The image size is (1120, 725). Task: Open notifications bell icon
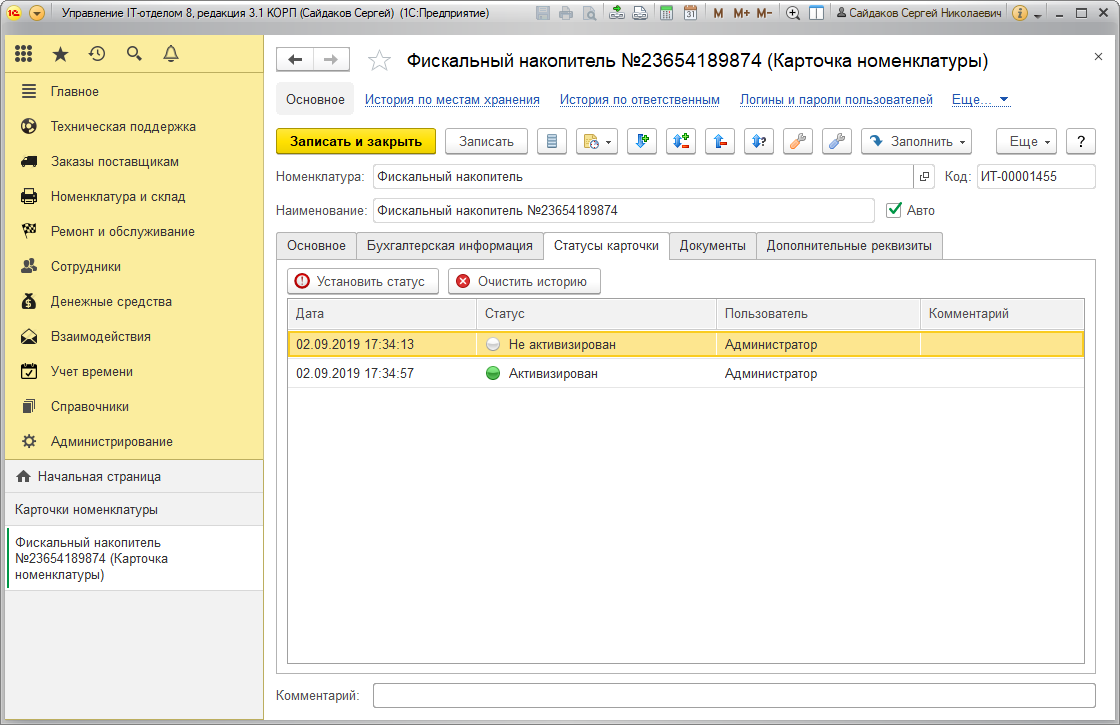coord(171,54)
